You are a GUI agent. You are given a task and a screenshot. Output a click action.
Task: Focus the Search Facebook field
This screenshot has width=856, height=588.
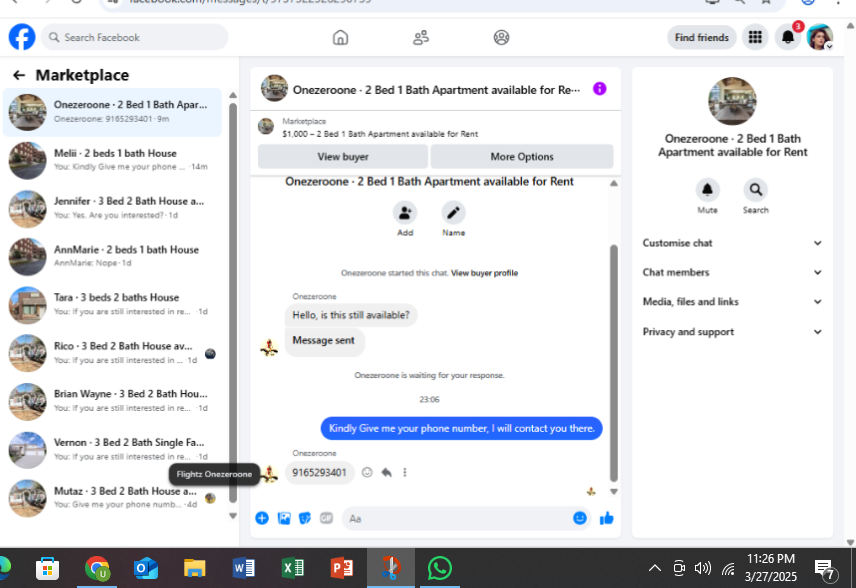point(134,37)
